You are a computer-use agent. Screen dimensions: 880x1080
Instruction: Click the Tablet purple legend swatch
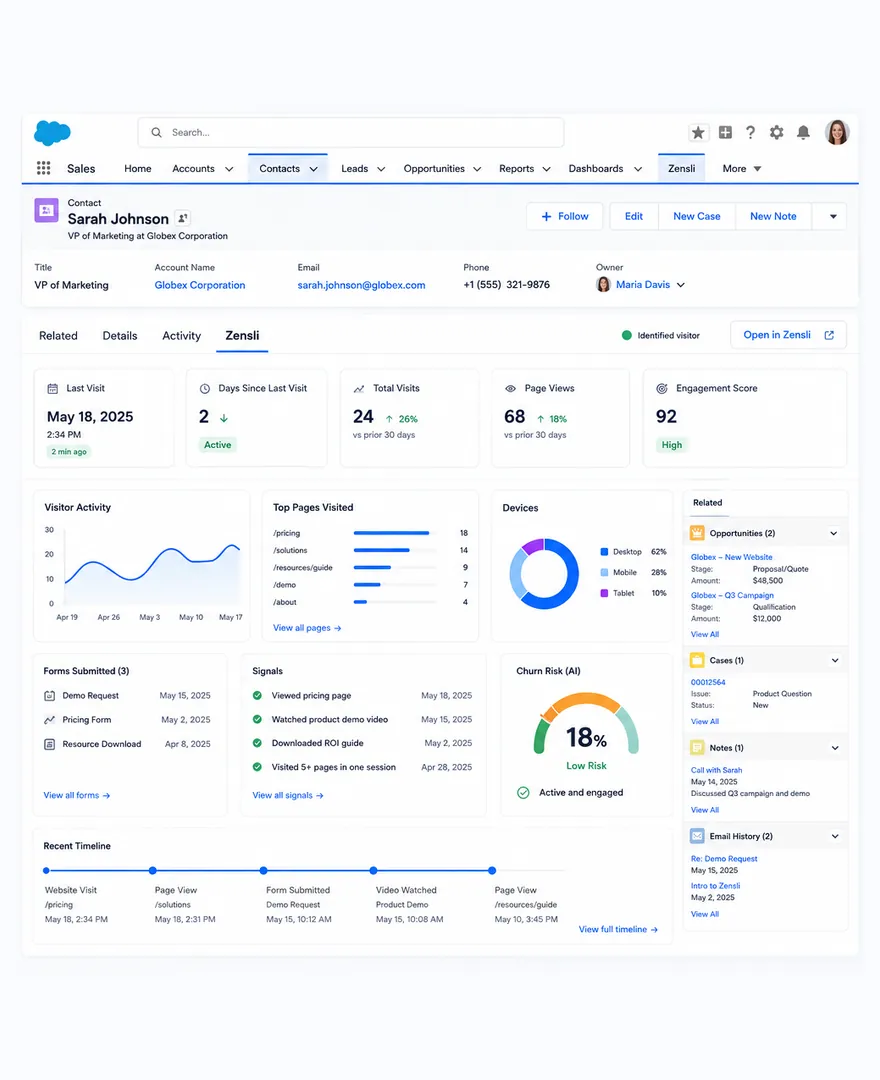605,593
